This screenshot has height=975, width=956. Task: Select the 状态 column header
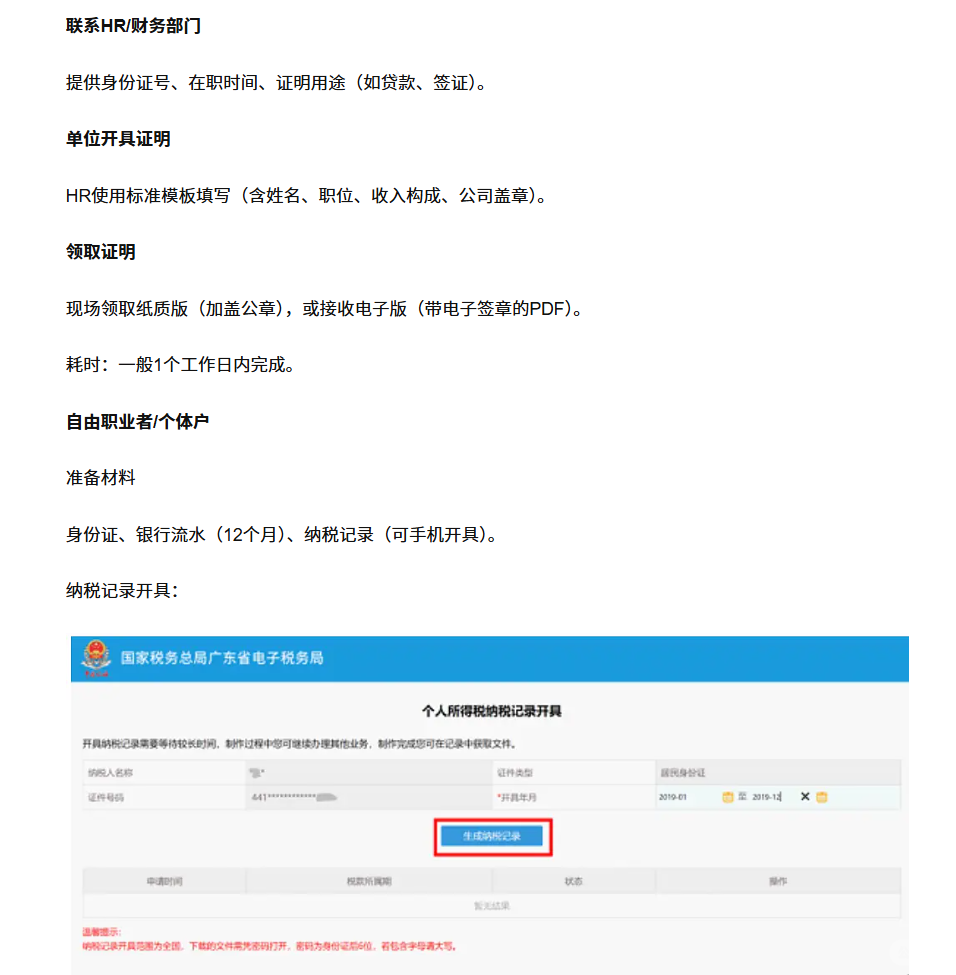573,881
